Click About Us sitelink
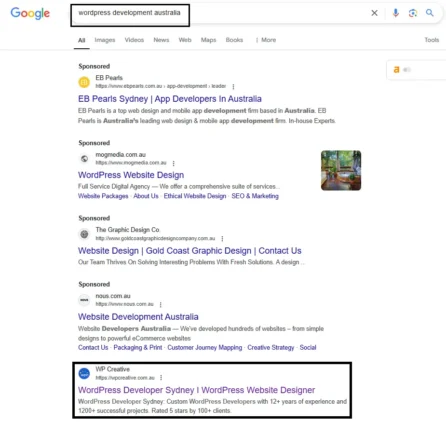The image size is (446, 422). click(x=146, y=196)
